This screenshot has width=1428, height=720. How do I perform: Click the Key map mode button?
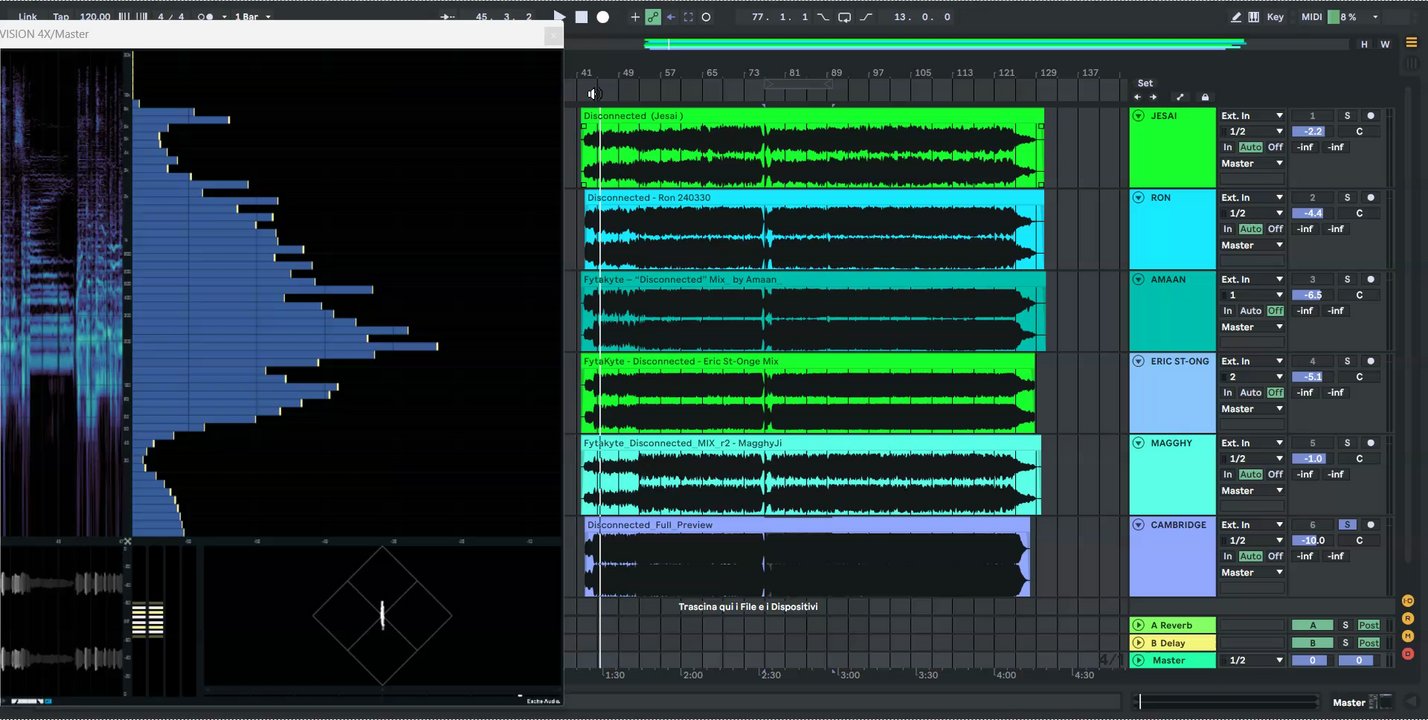point(1275,17)
